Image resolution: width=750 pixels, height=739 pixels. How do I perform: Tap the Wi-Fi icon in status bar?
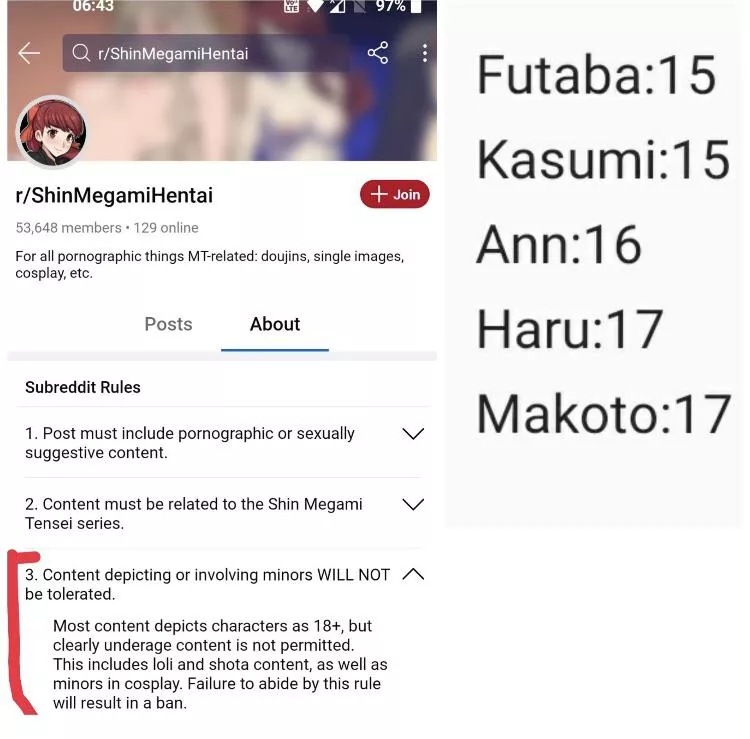point(316,6)
